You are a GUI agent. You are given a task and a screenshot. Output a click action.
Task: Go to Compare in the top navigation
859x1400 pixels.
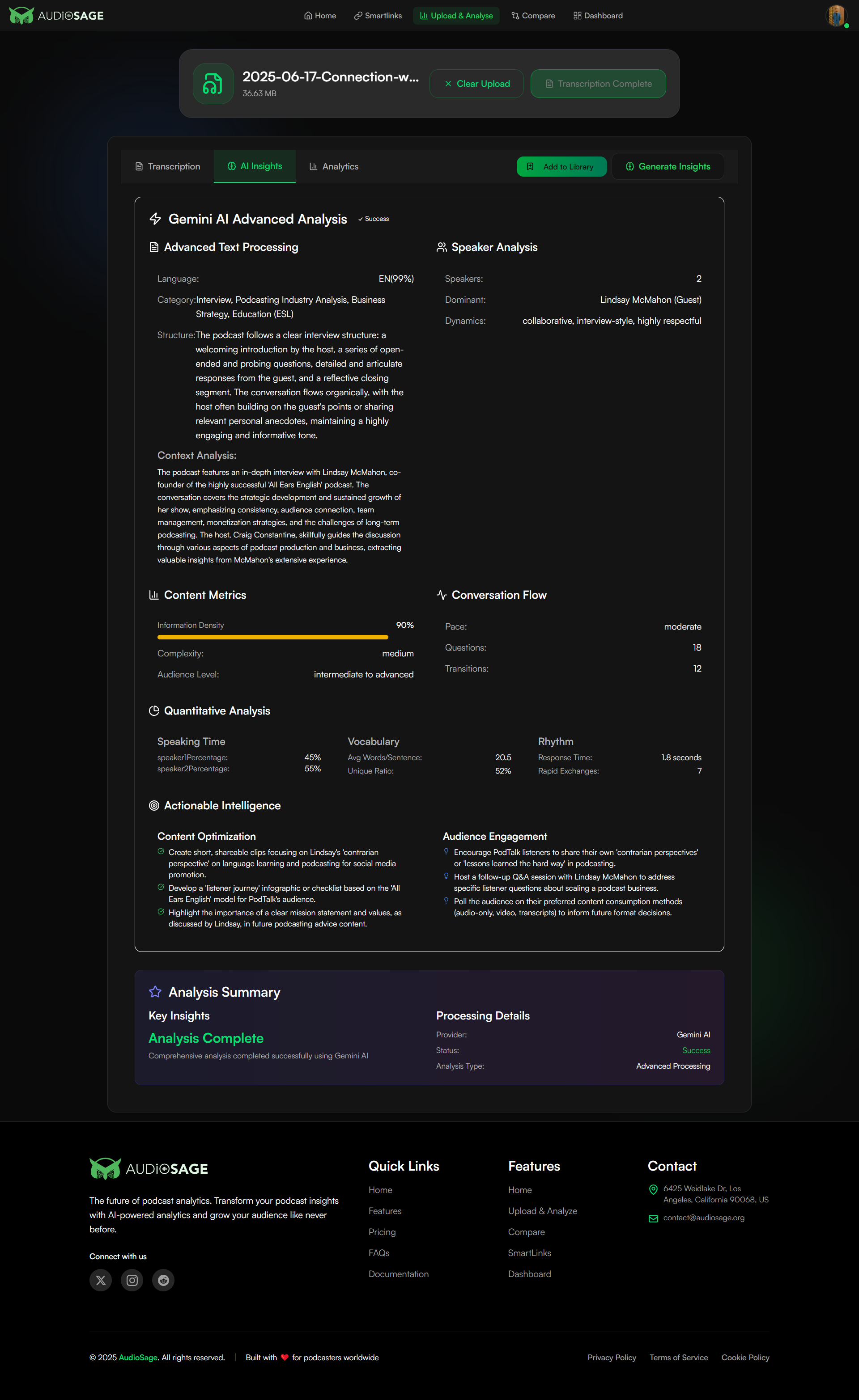click(533, 15)
